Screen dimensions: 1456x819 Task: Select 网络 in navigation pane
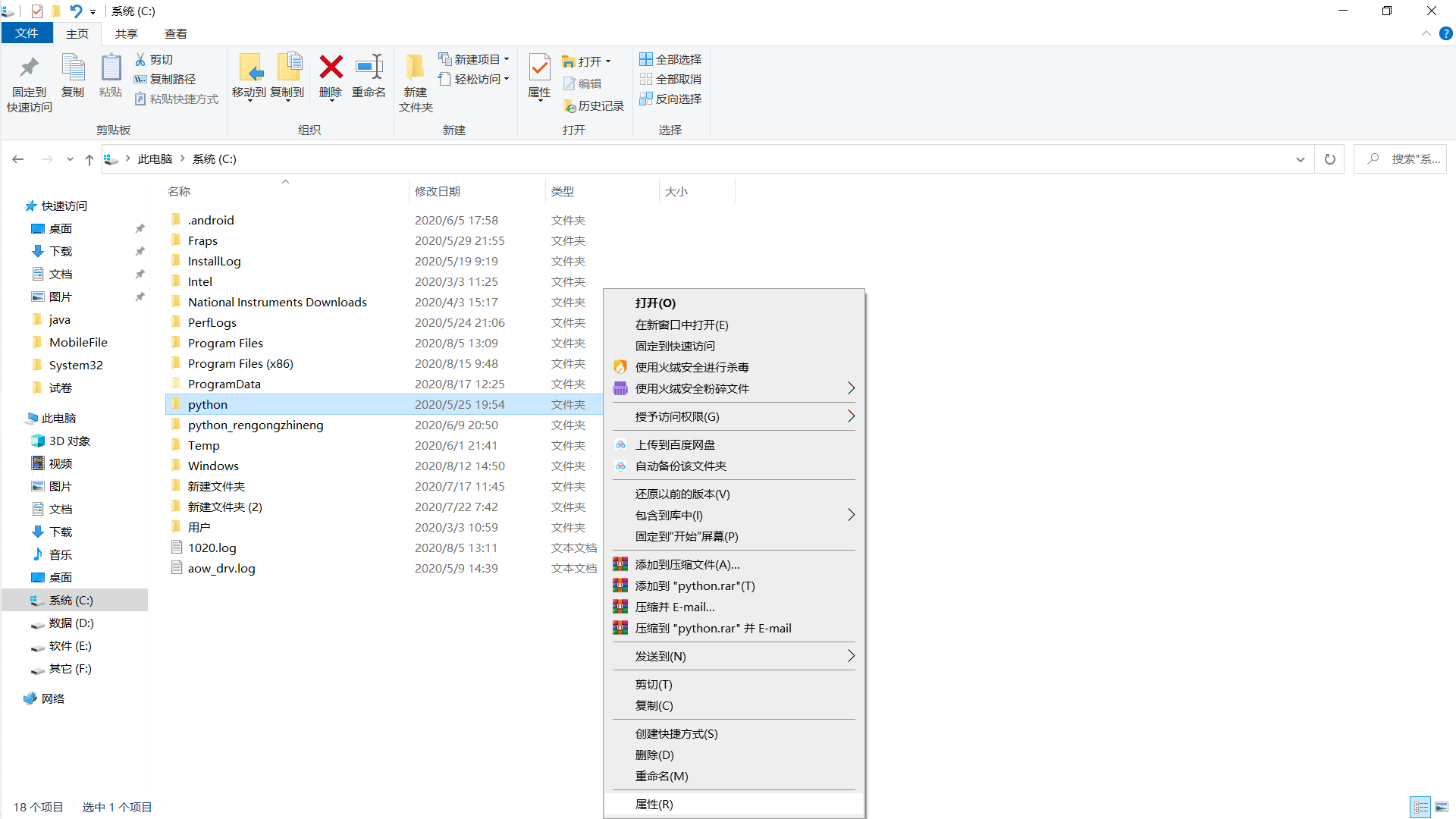click(x=53, y=699)
